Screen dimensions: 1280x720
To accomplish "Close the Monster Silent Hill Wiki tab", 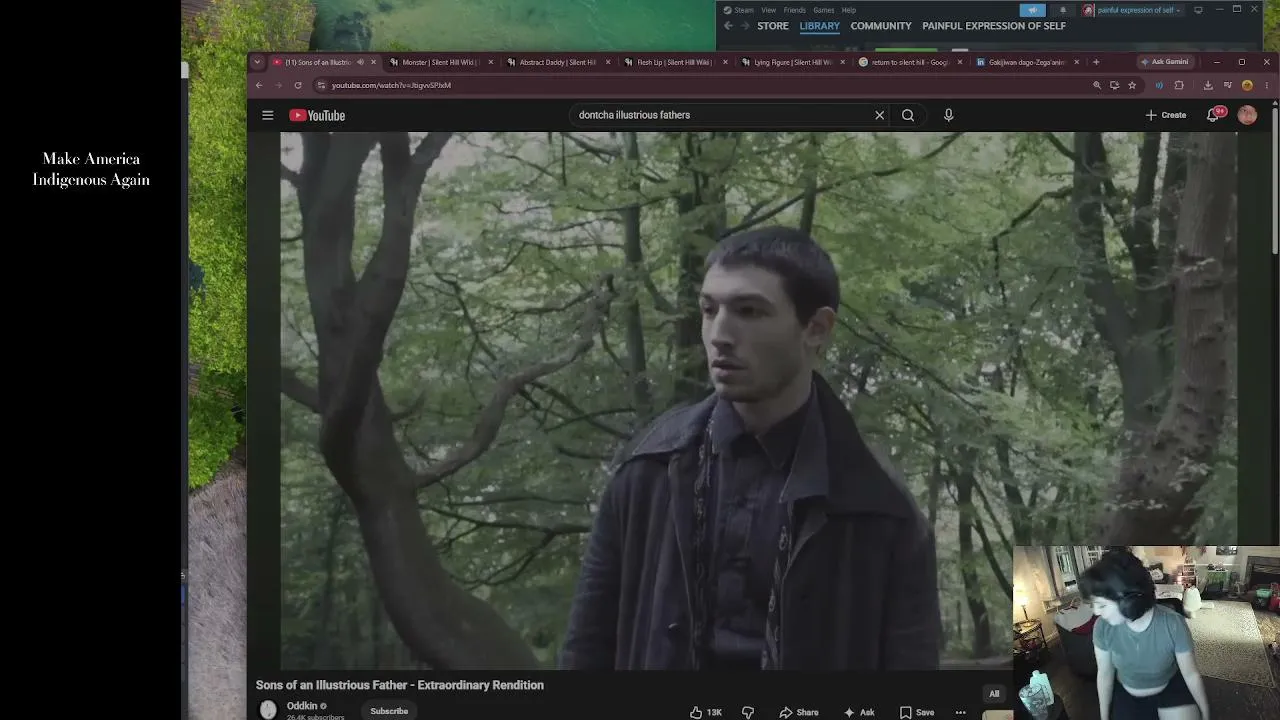I will coord(491,62).
